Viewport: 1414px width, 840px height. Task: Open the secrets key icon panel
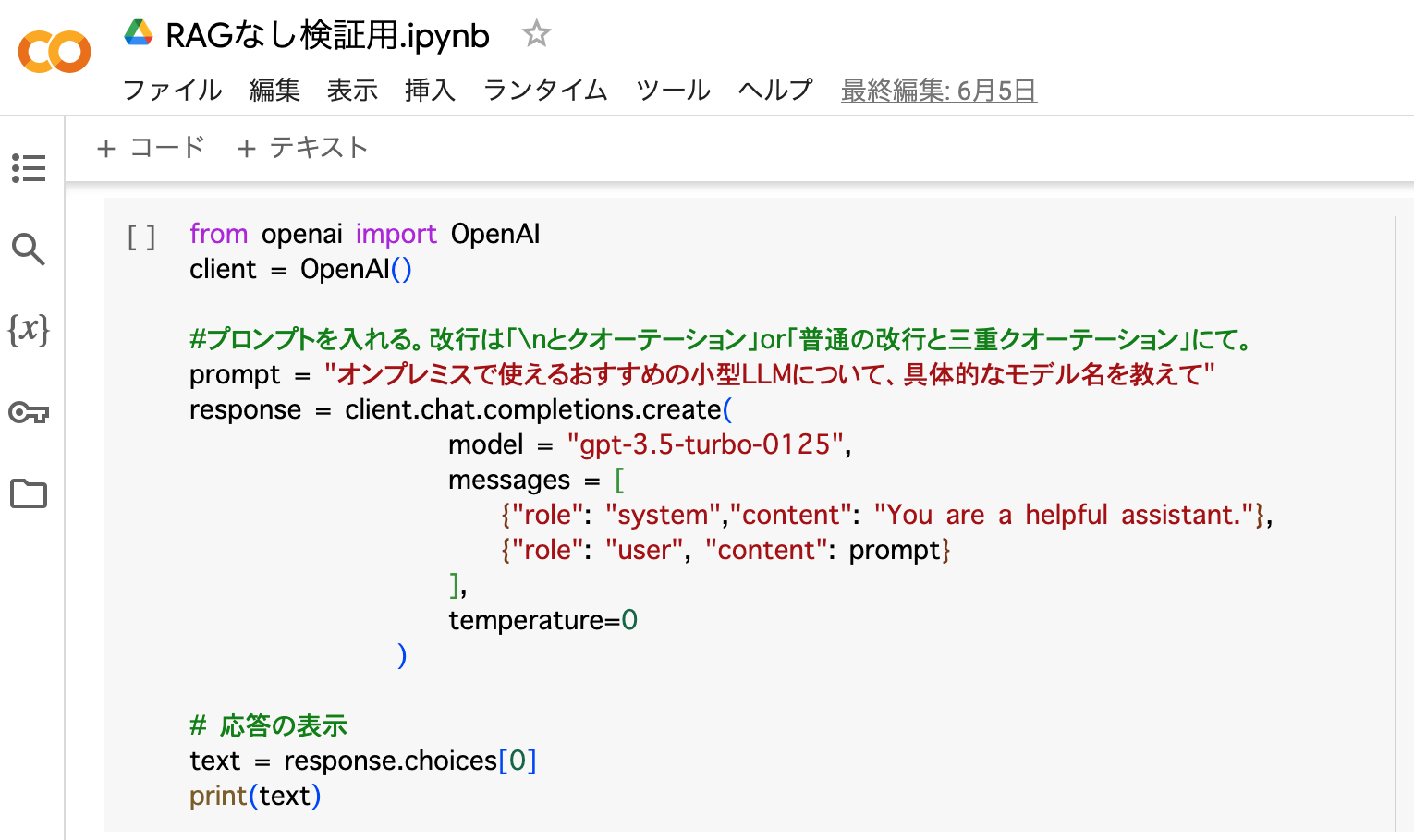pos(29,412)
